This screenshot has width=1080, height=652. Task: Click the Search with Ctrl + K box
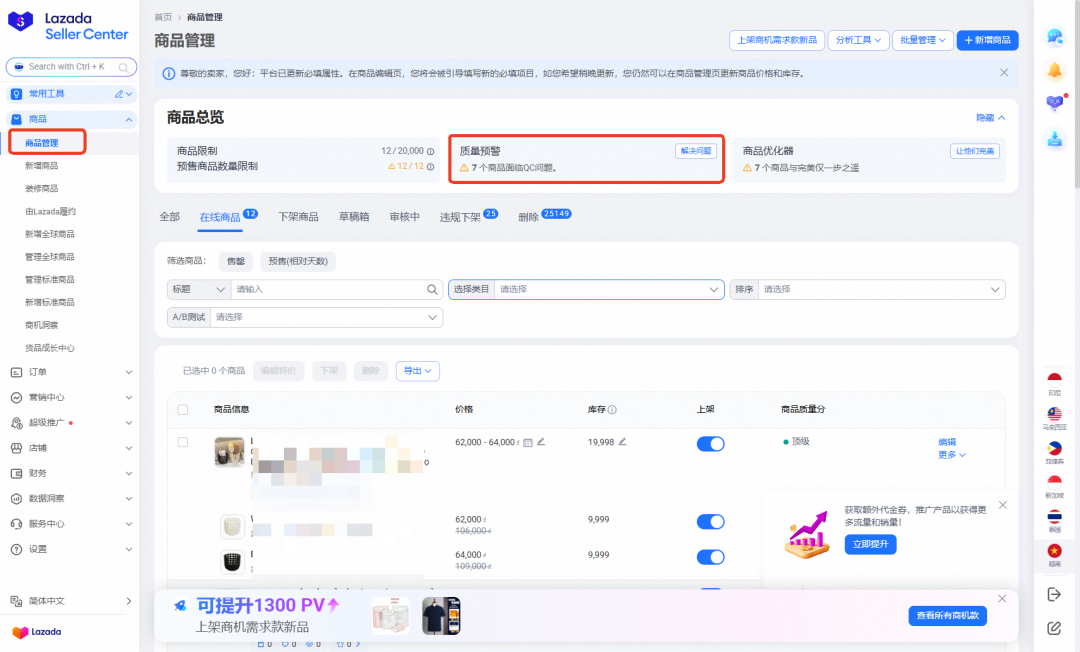click(71, 67)
